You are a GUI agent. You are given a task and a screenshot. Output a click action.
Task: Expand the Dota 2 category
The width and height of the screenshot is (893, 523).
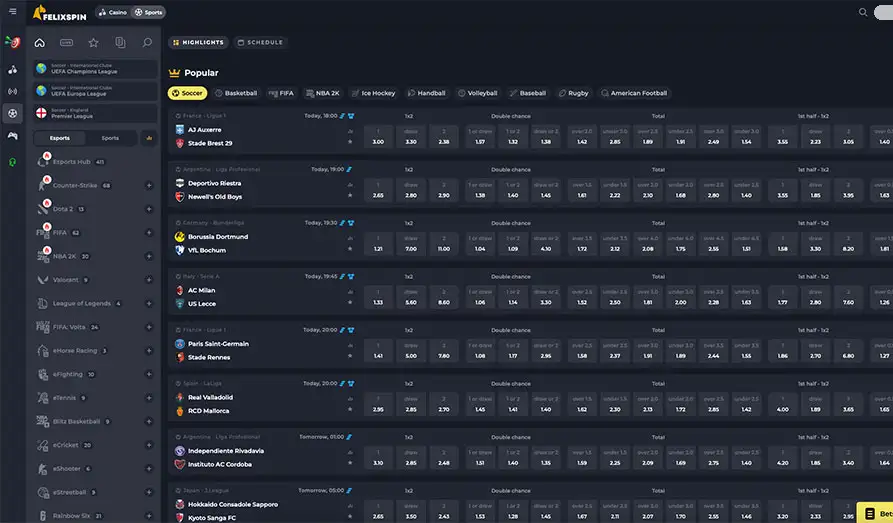149,209
